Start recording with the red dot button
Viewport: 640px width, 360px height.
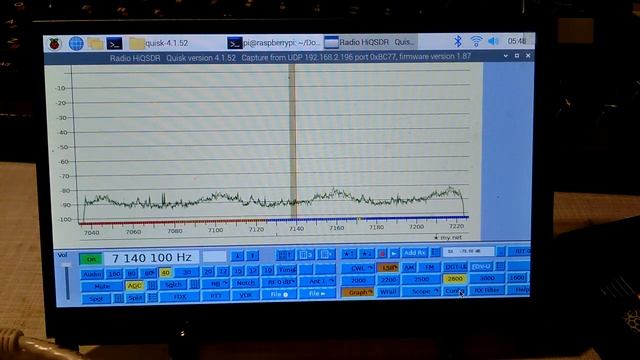pyautogui.click(x=382, y=254)
